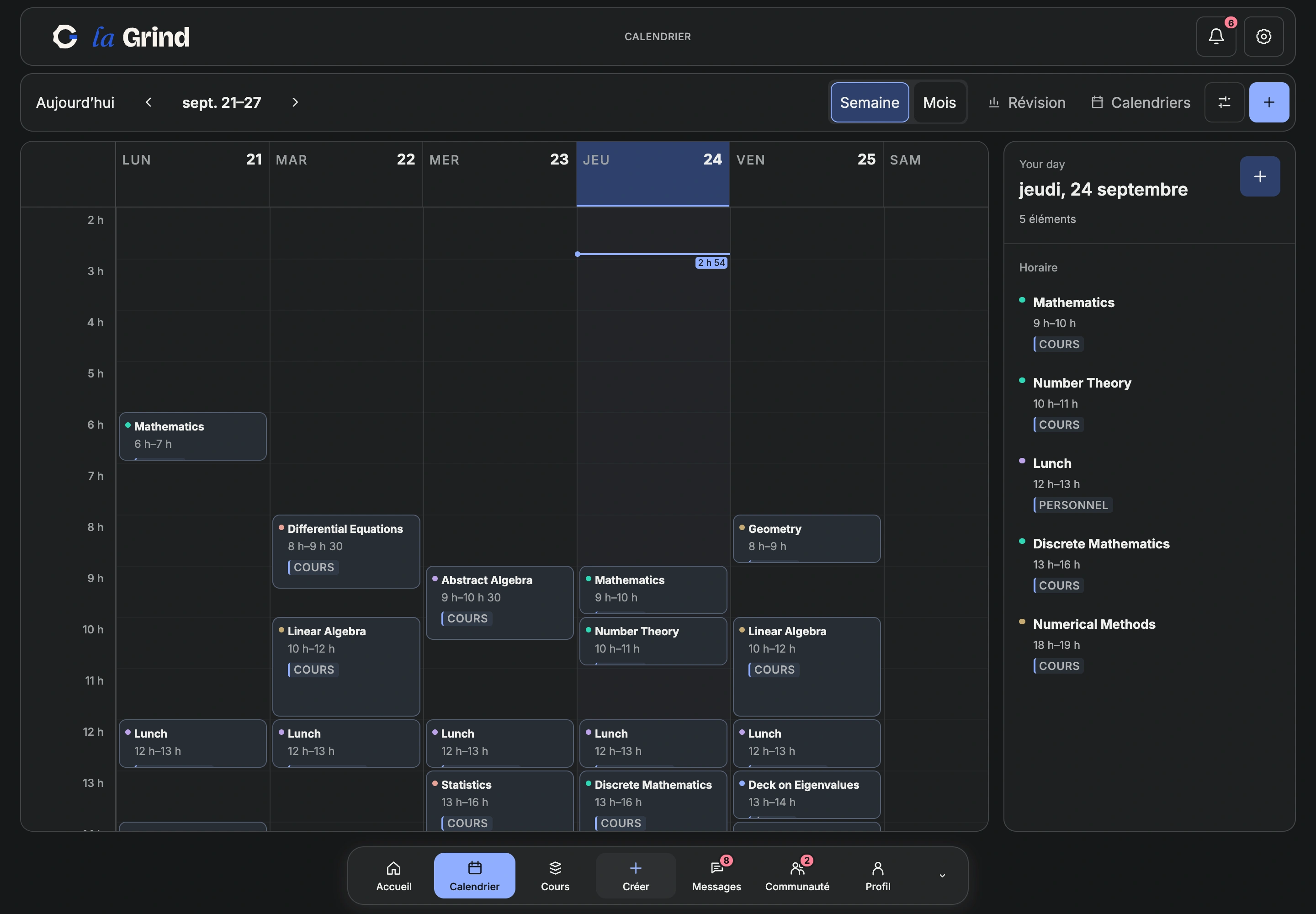Open Friday's Linear Algebra event
This screenshot has width=1316, height=914.
pyautogui.click(x=807, y=667)
